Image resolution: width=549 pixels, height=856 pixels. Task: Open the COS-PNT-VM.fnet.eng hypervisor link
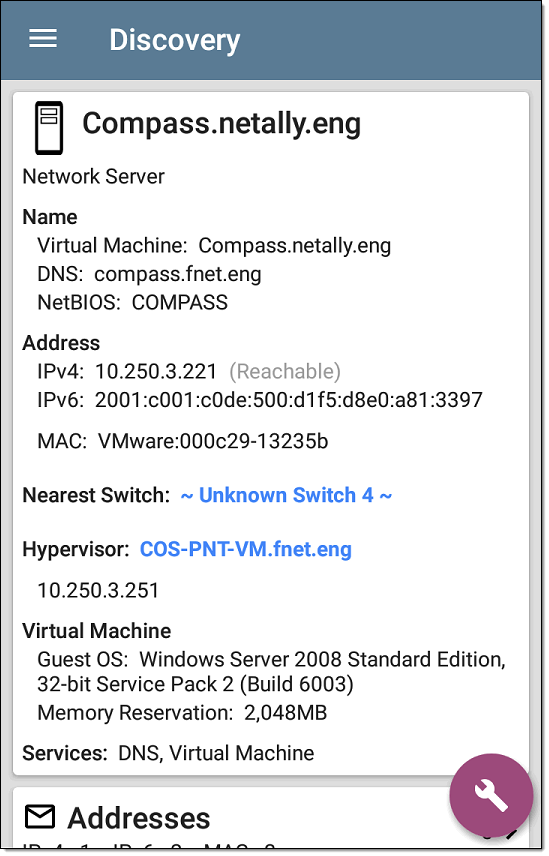(x=246, y=549)
